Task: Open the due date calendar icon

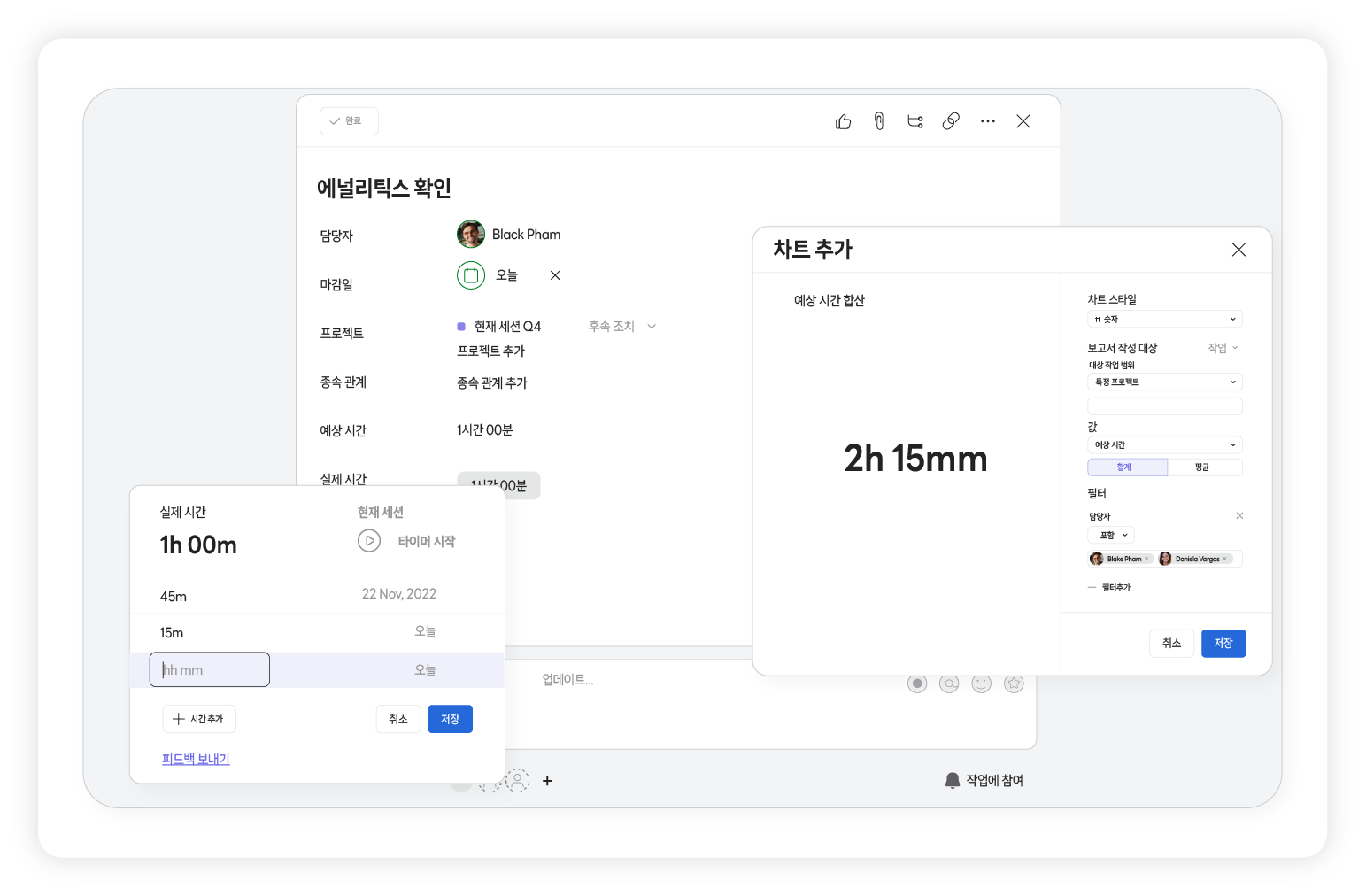Action: tap(471, 275)
